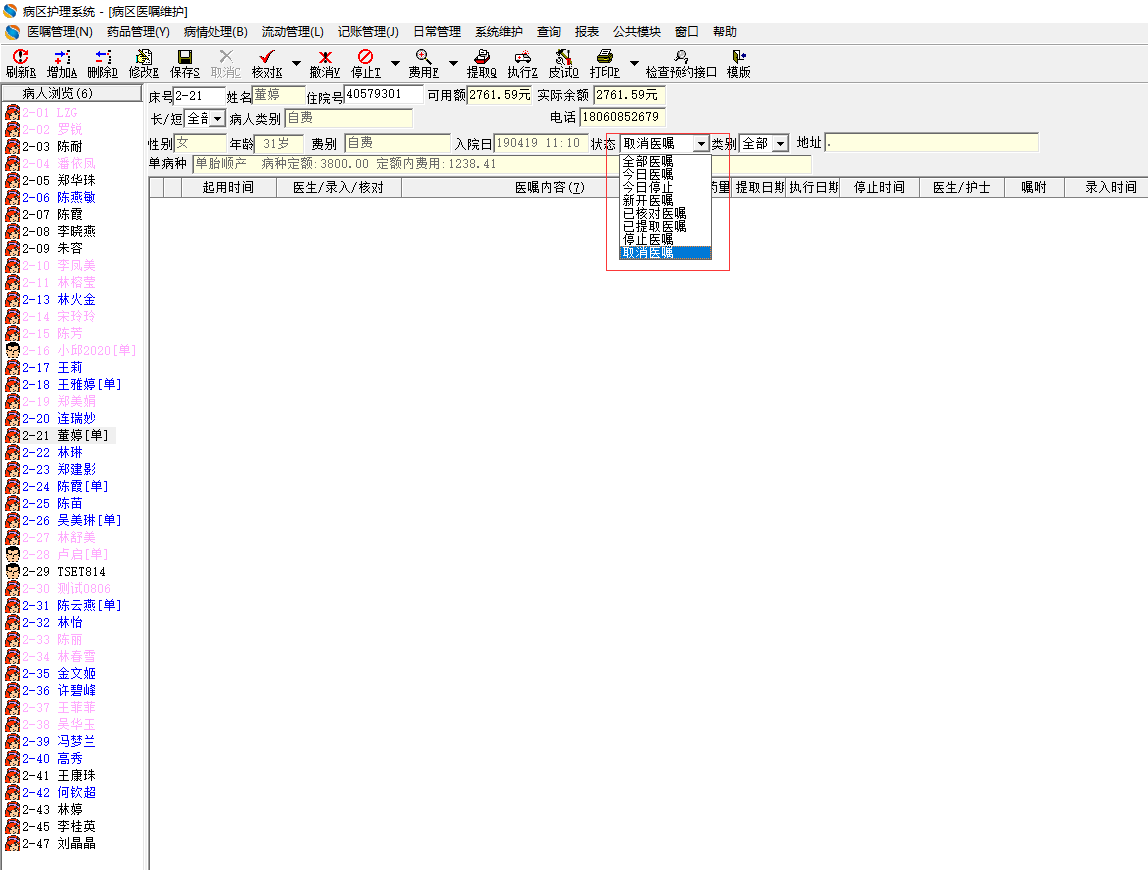Screen dimensions: 1148x870
Task: Click the 停止T stop icon
Action: pos(365,57)
